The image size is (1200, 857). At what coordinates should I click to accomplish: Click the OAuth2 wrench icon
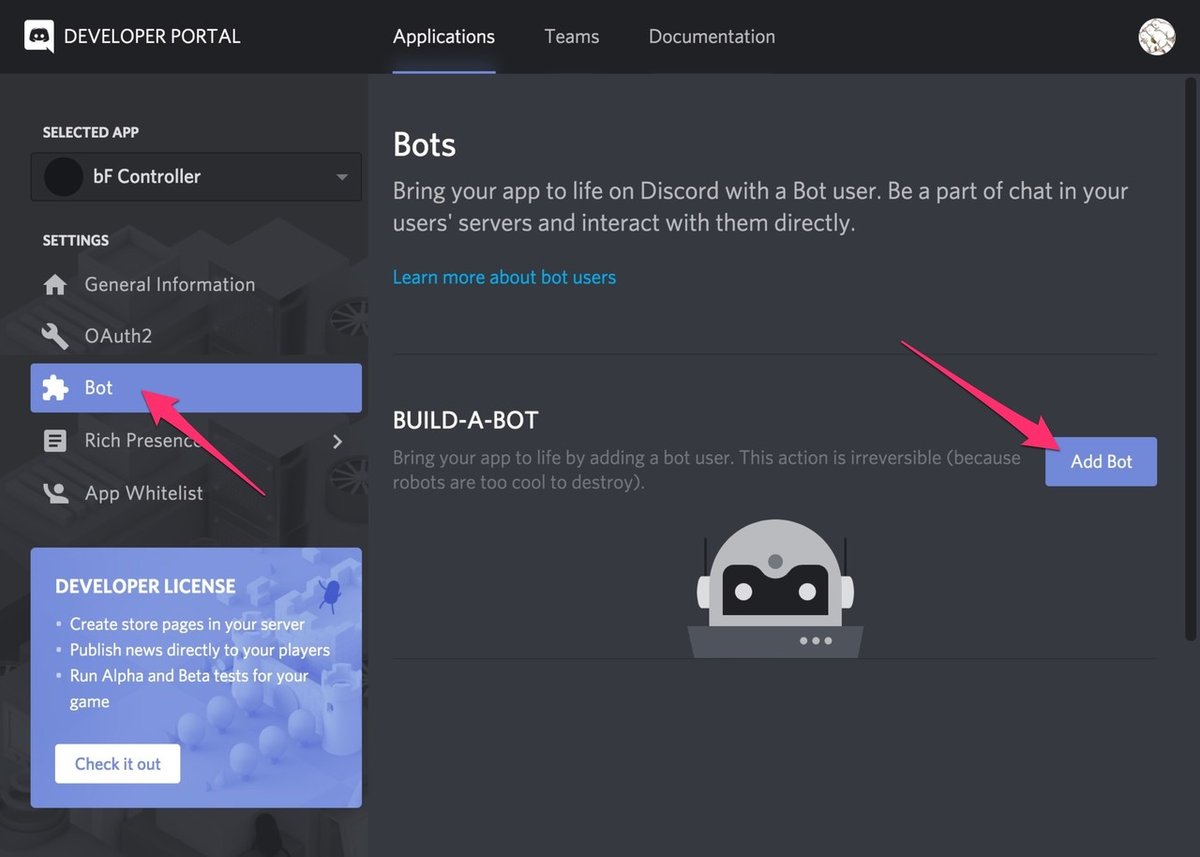point(55,335)
